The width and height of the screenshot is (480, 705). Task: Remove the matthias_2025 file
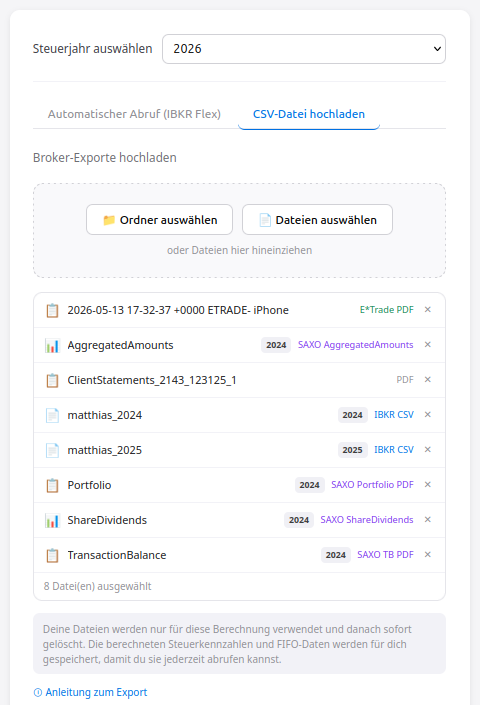[428, 450]
